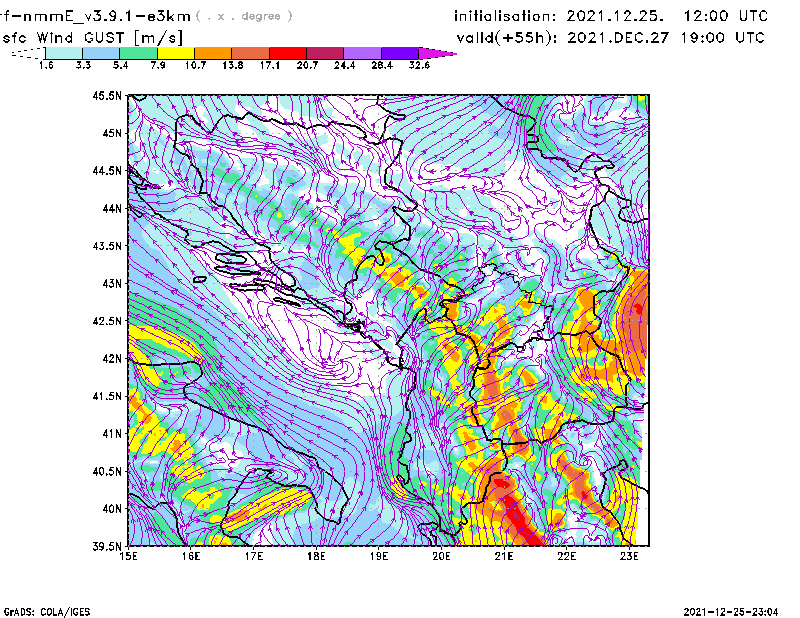
Task: Click the orange 10.7–13.8 legend swatch
Action: click(x=213, y=53)
